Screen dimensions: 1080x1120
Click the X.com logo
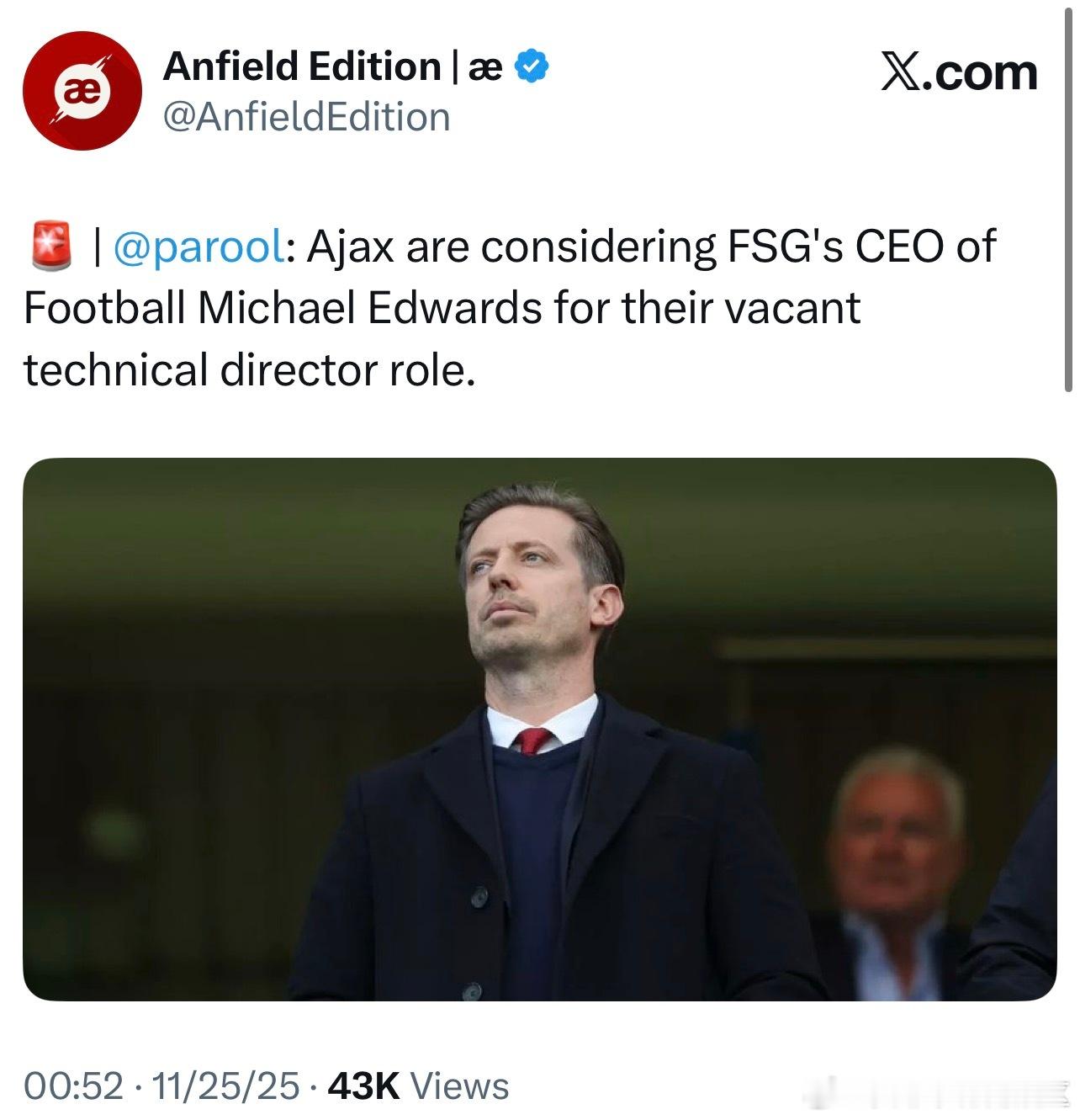click(x=958, y=72)
